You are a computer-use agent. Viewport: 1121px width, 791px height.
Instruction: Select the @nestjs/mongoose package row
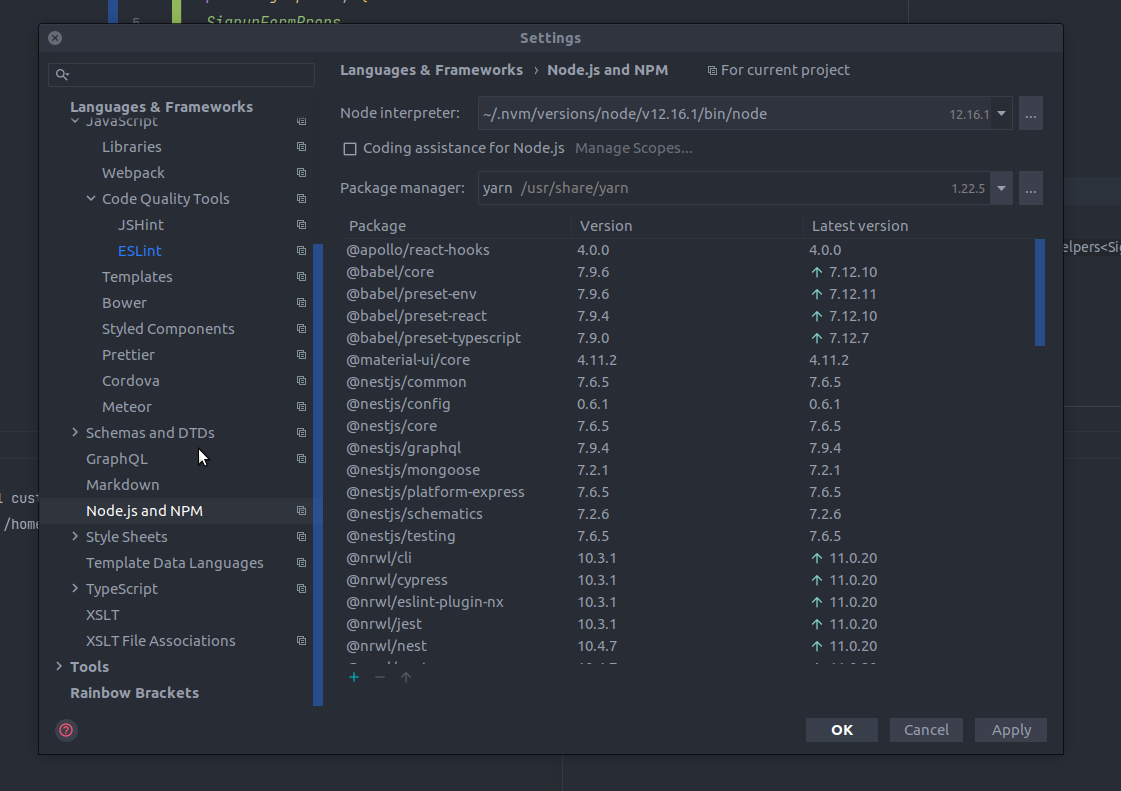click(x=687, y=470)
